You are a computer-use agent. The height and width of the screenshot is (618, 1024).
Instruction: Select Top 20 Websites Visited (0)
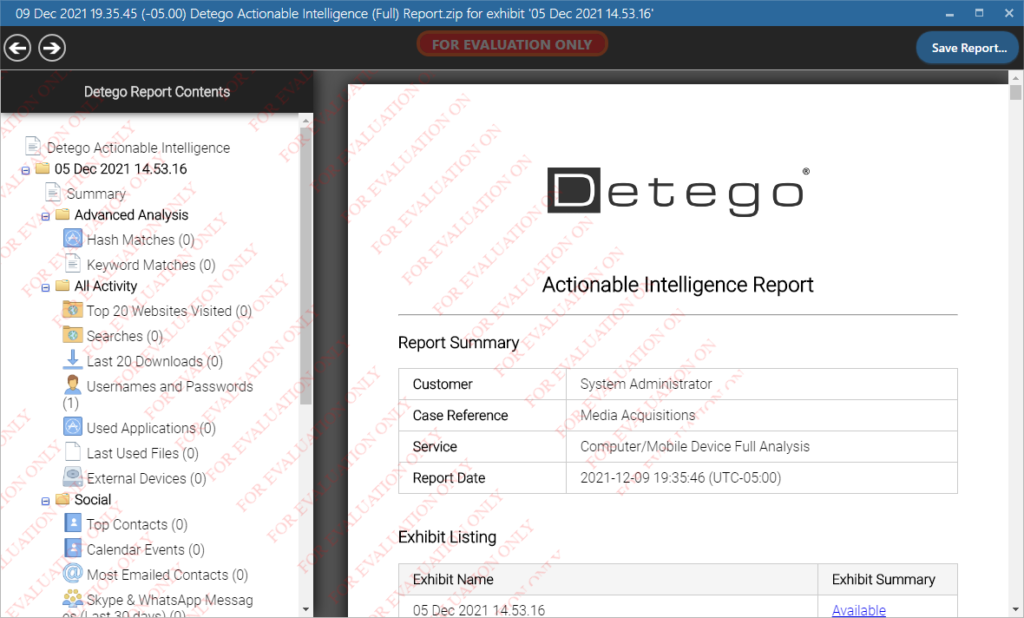[169, 311]
